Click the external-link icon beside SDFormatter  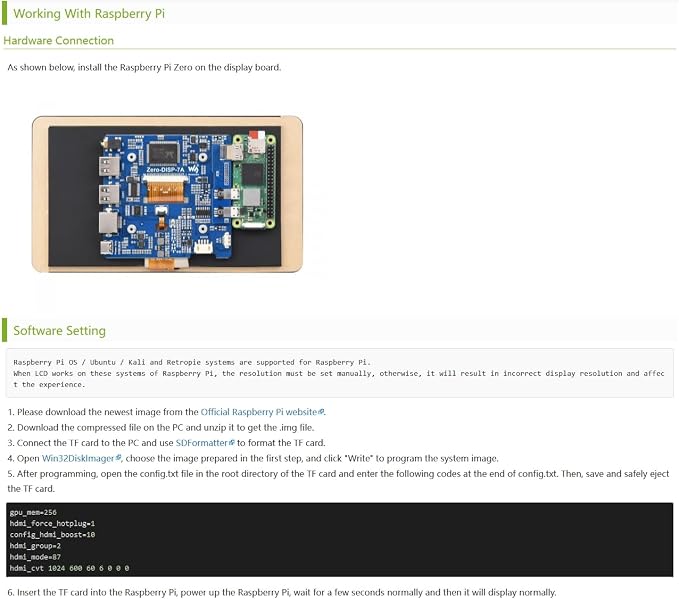(231, 443)
